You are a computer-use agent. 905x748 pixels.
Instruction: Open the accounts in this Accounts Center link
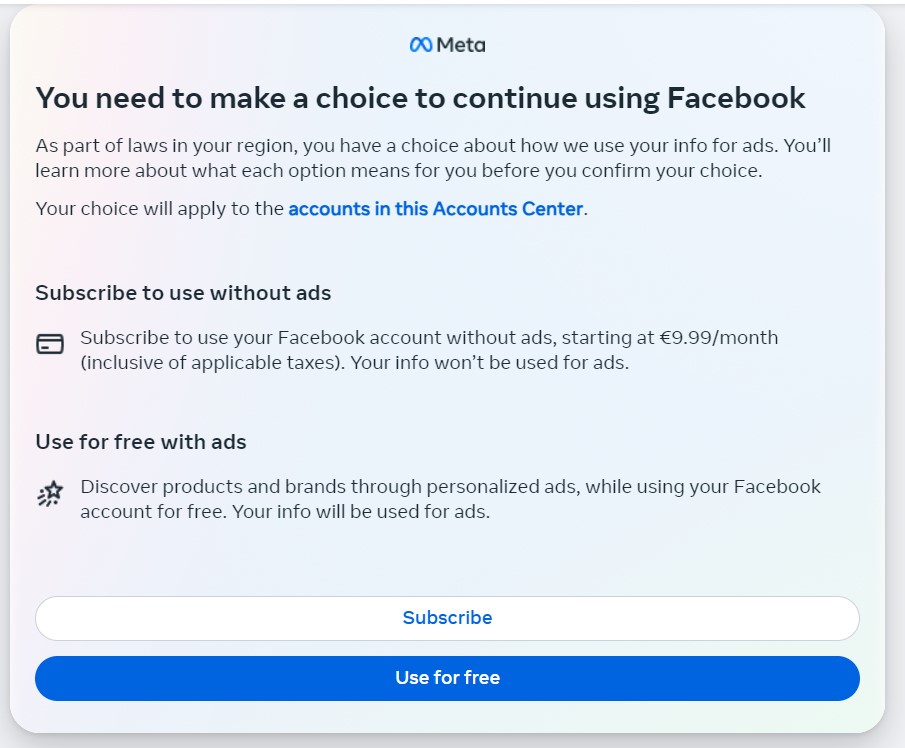pos(435,209)
